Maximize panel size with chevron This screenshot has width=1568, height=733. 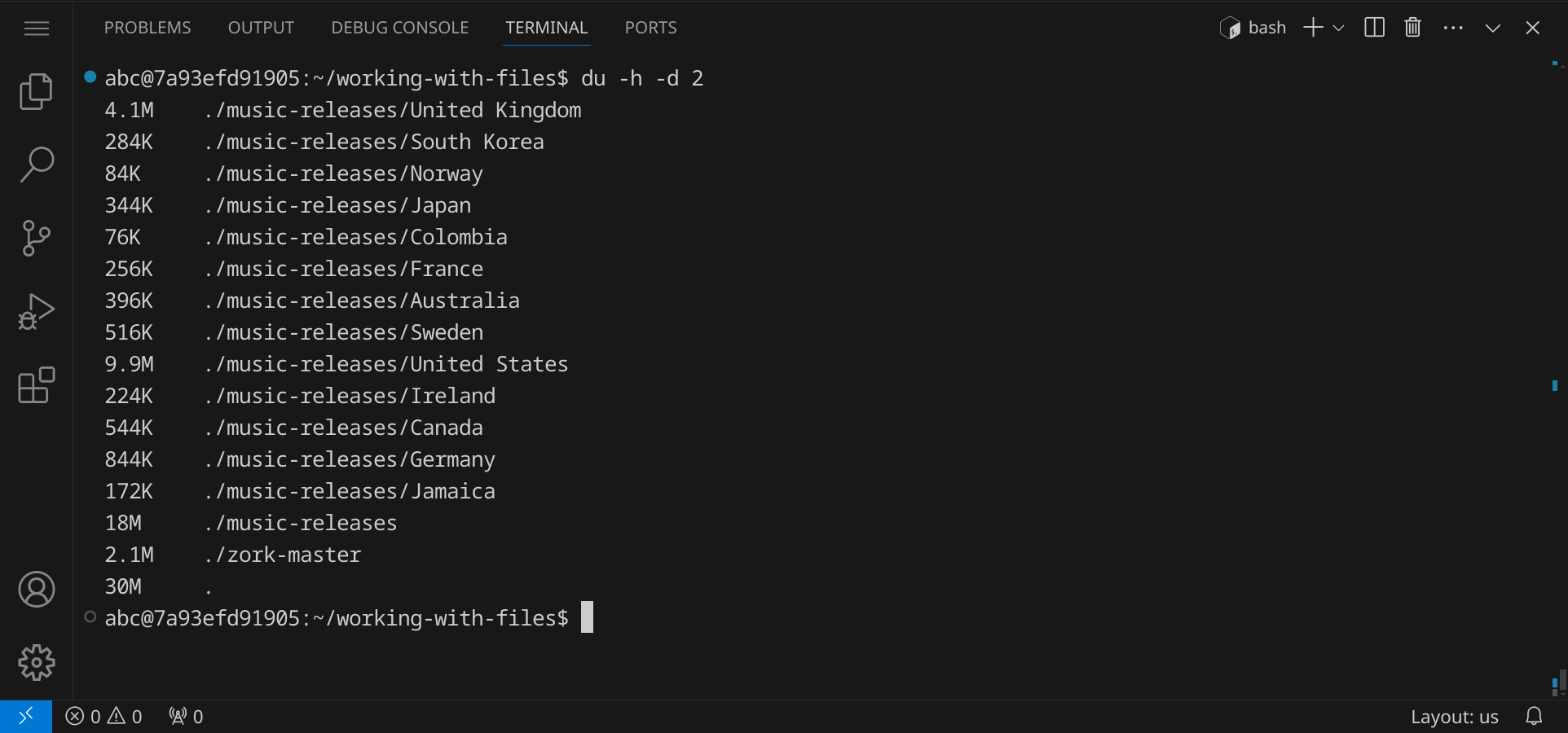(1492, 28)
